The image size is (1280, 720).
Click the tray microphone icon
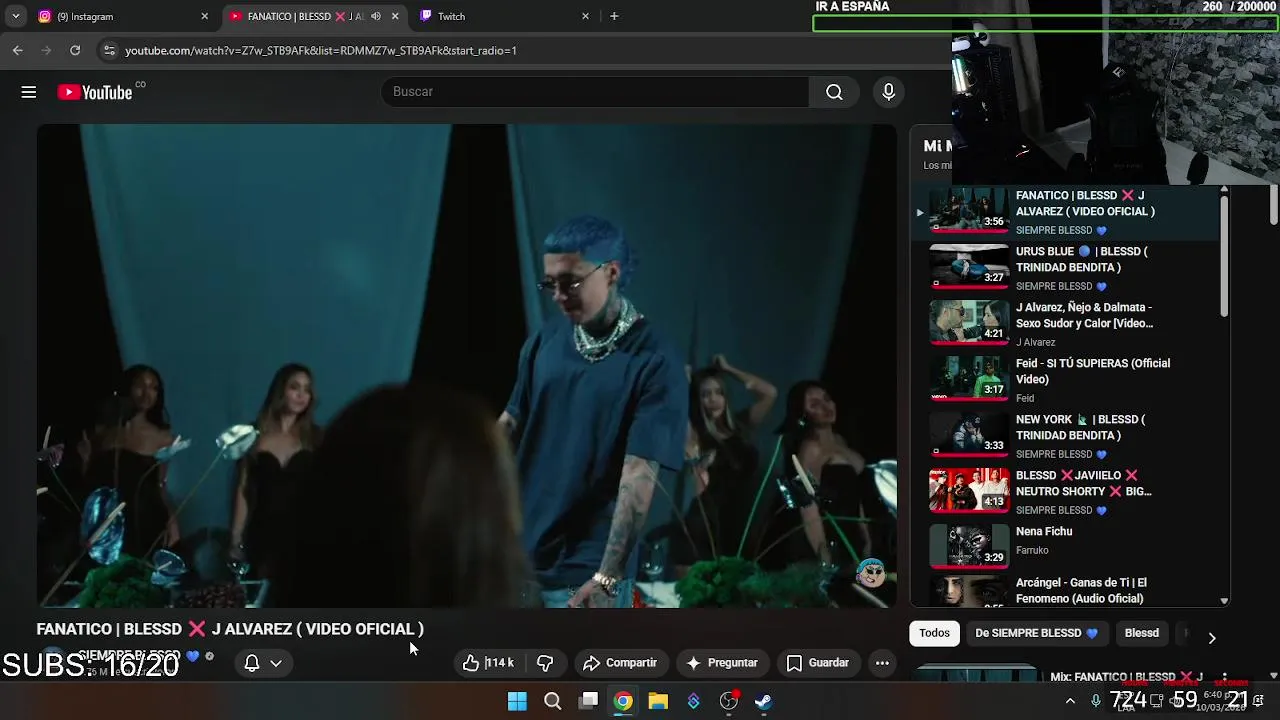pyautogui.click(x=1096, y=701)
